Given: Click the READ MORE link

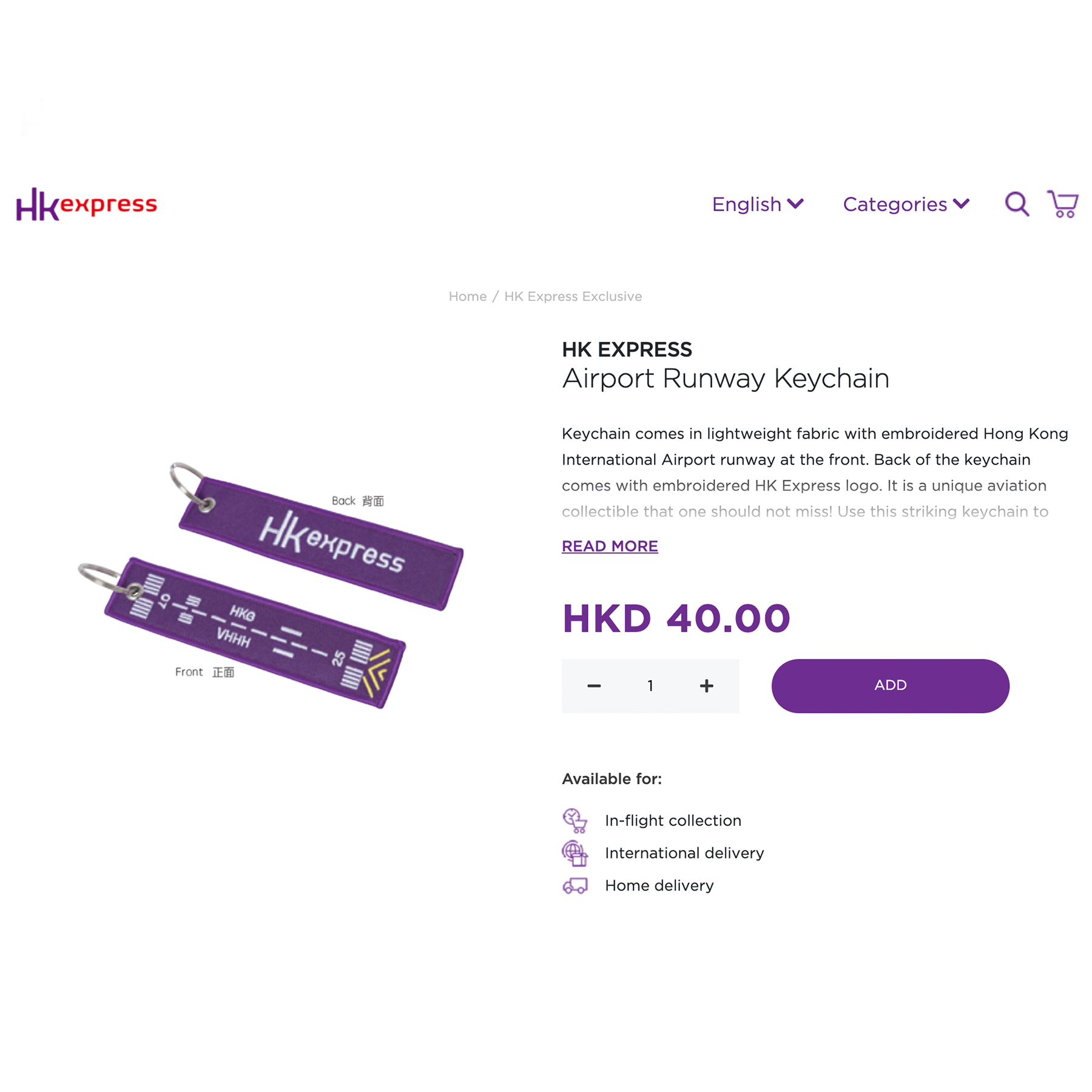Looking at the screenshot, I should pos(610,546).
